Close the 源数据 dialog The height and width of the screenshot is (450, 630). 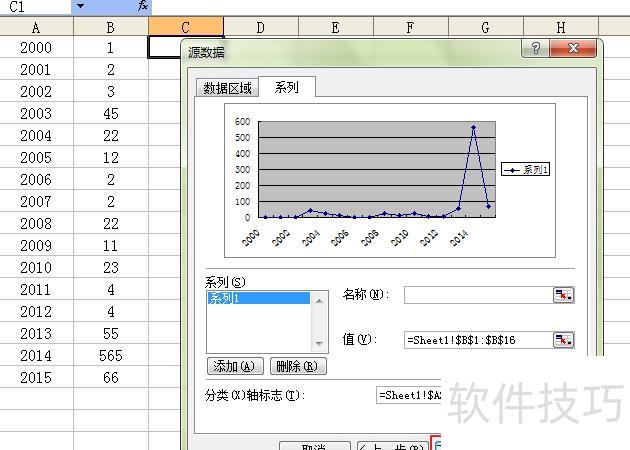pos(573,49)
